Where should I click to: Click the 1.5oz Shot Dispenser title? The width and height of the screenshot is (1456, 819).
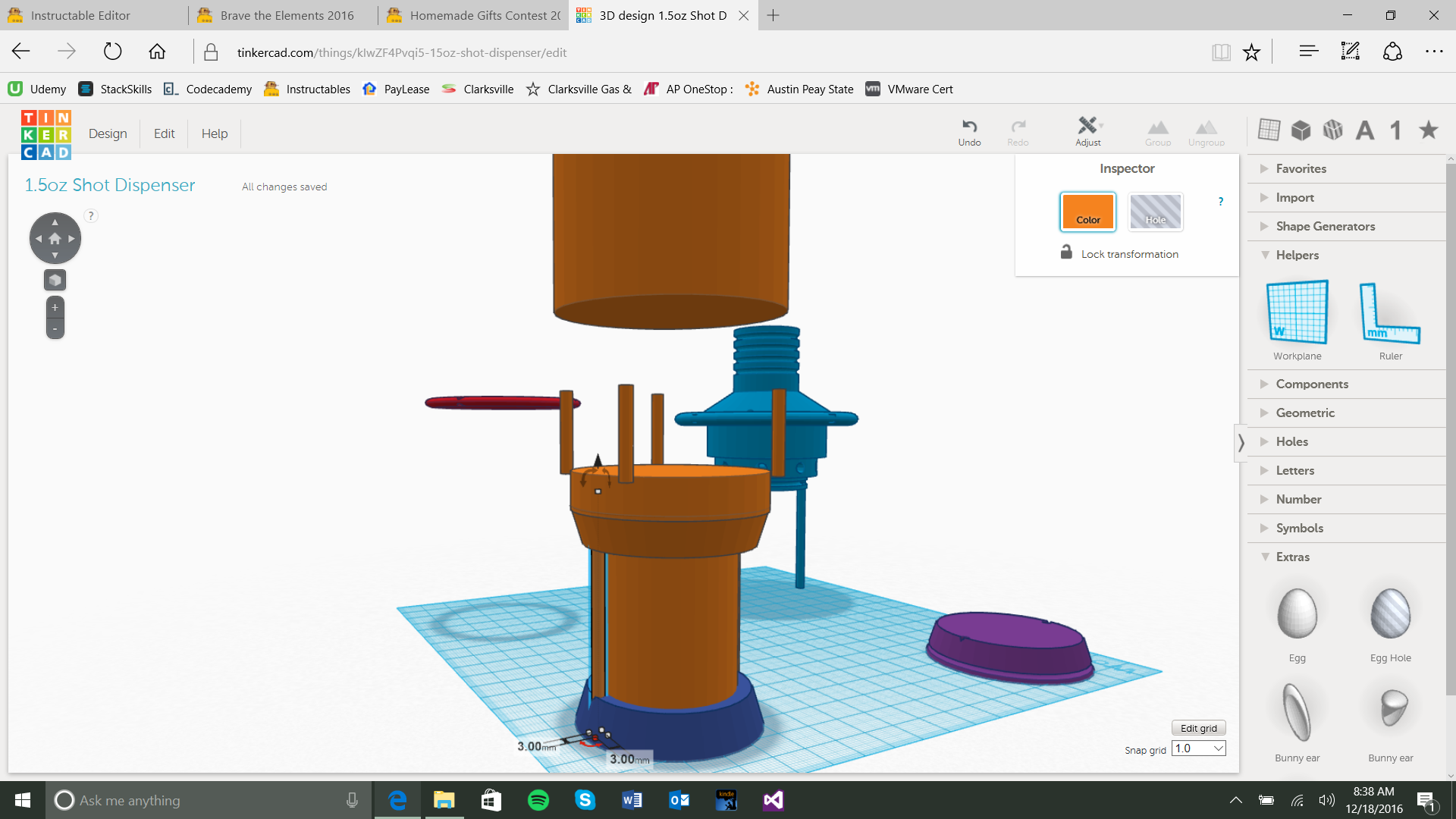pos(110,185)
